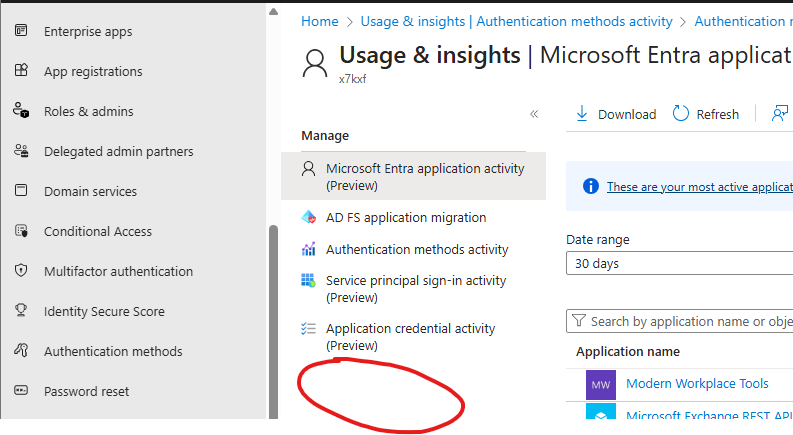Click the blue info icon in banner

(x=590, y=186)
